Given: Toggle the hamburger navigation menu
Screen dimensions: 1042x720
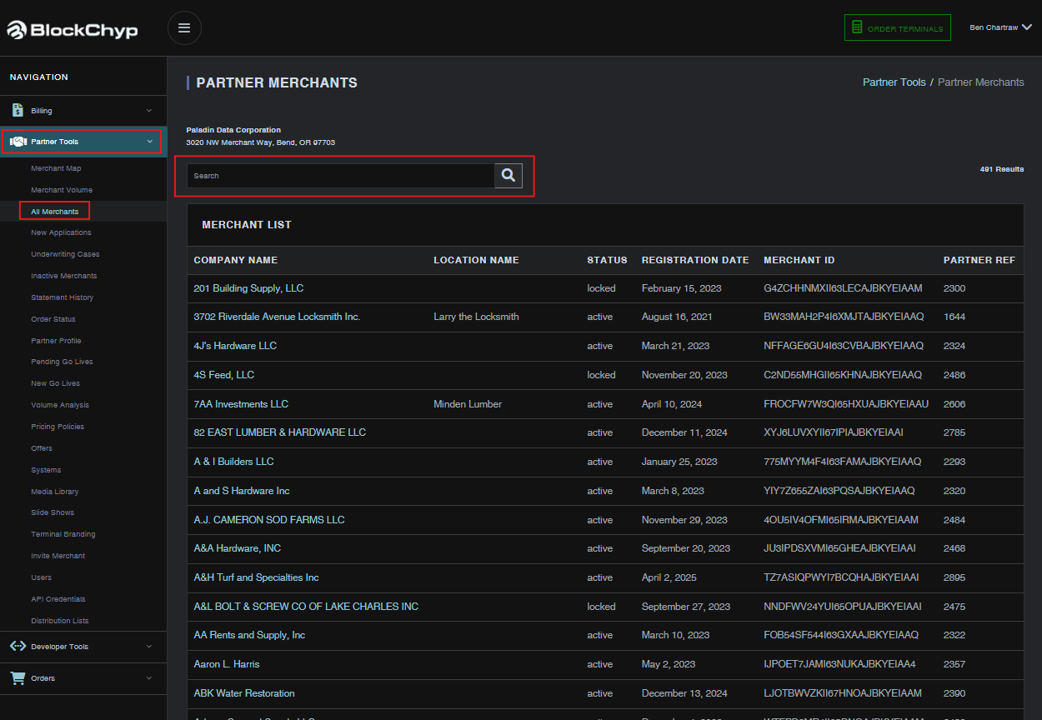Looking at the screenshot, I should click(184, 28).
